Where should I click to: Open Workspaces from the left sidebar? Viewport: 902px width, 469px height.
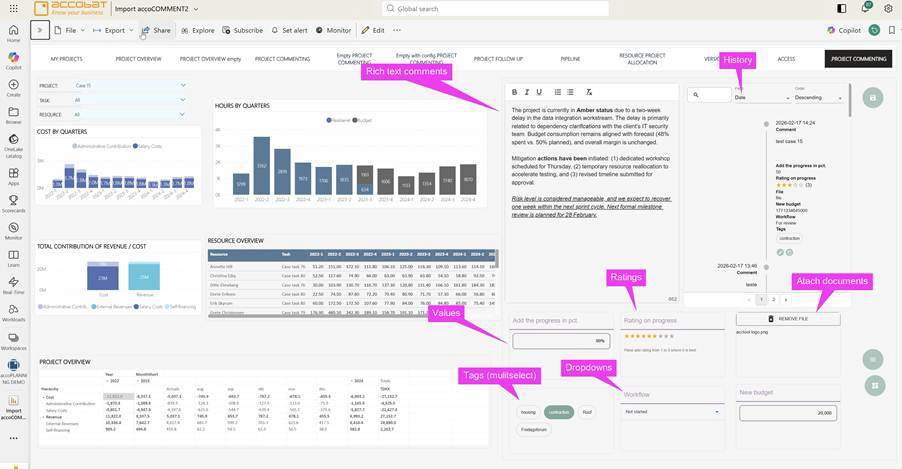14,340
